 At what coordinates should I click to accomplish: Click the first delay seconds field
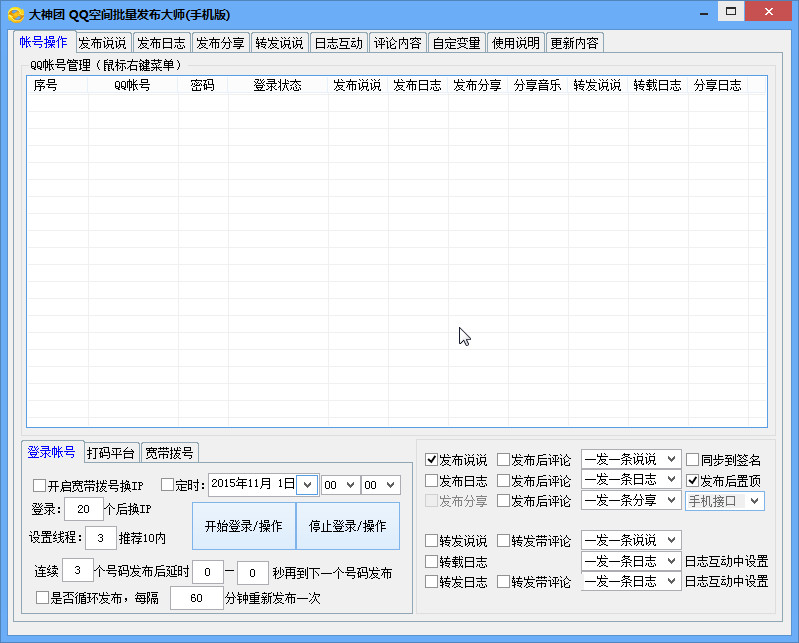[207, 572]
